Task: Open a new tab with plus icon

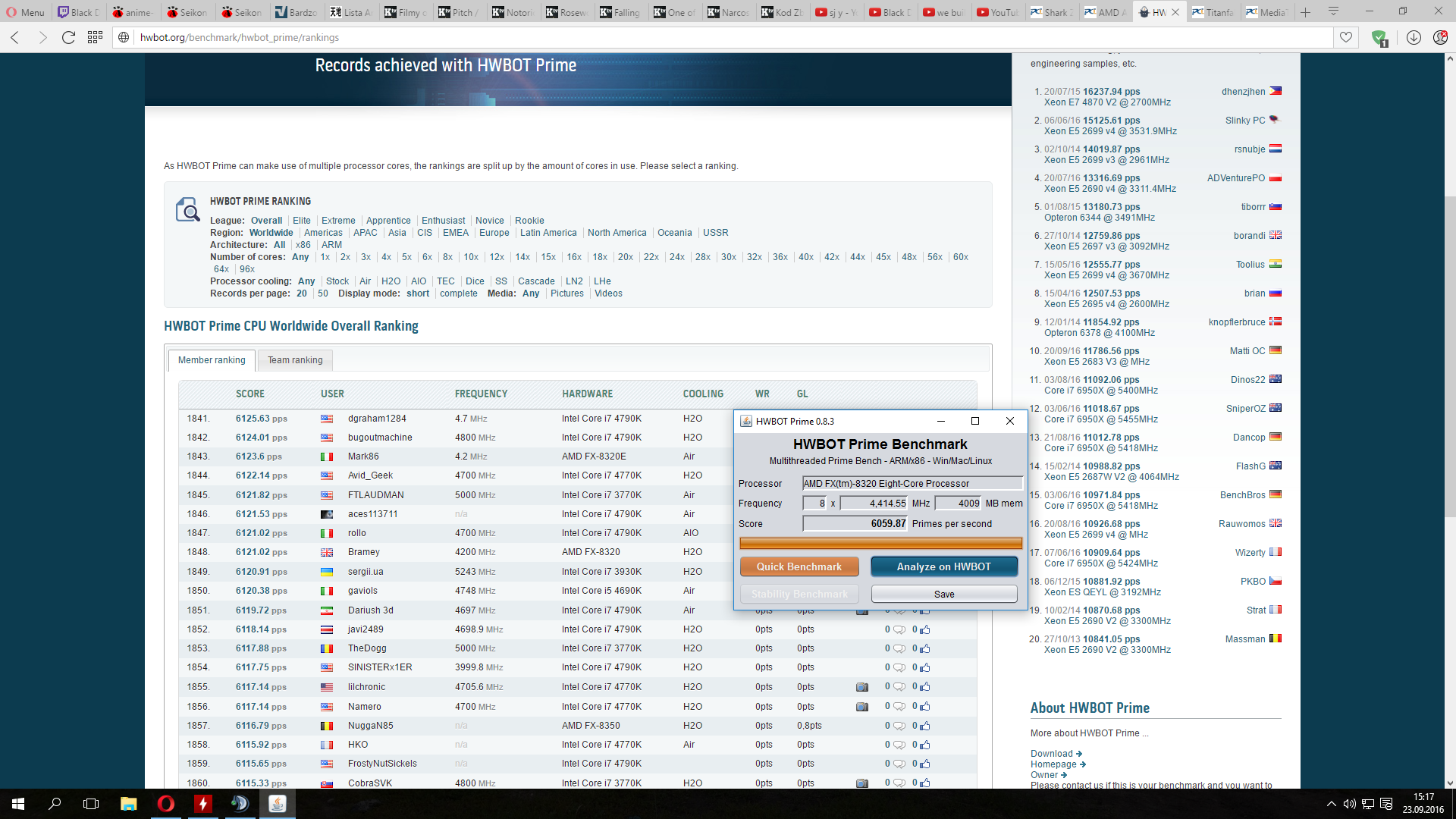Action: click(x=1306, y=12)
